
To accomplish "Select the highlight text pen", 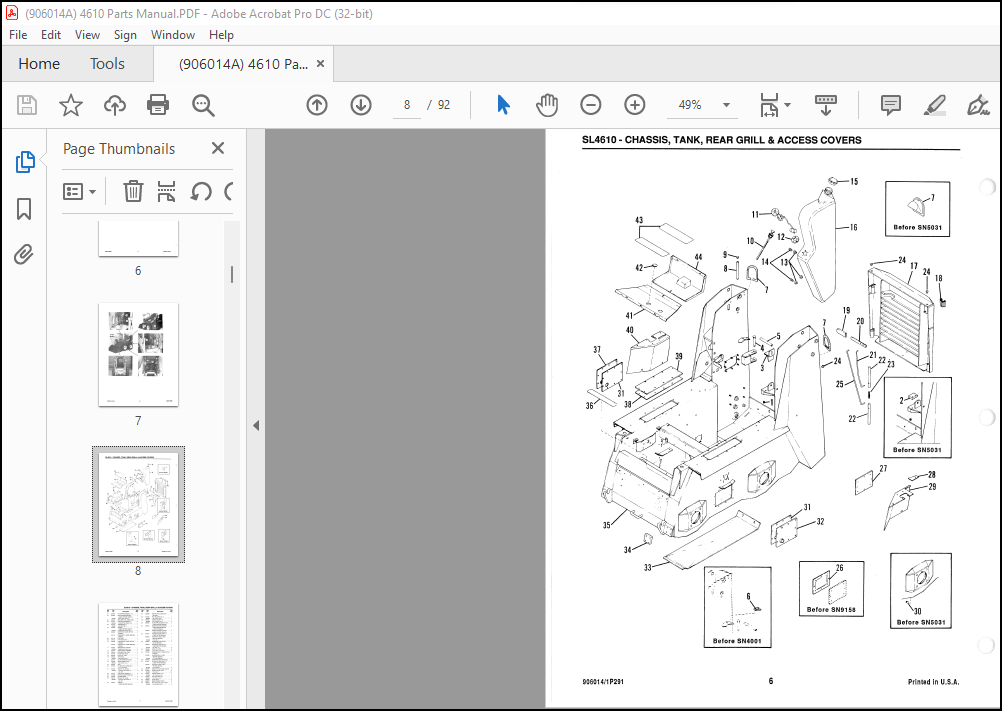I will coord(934,105).
